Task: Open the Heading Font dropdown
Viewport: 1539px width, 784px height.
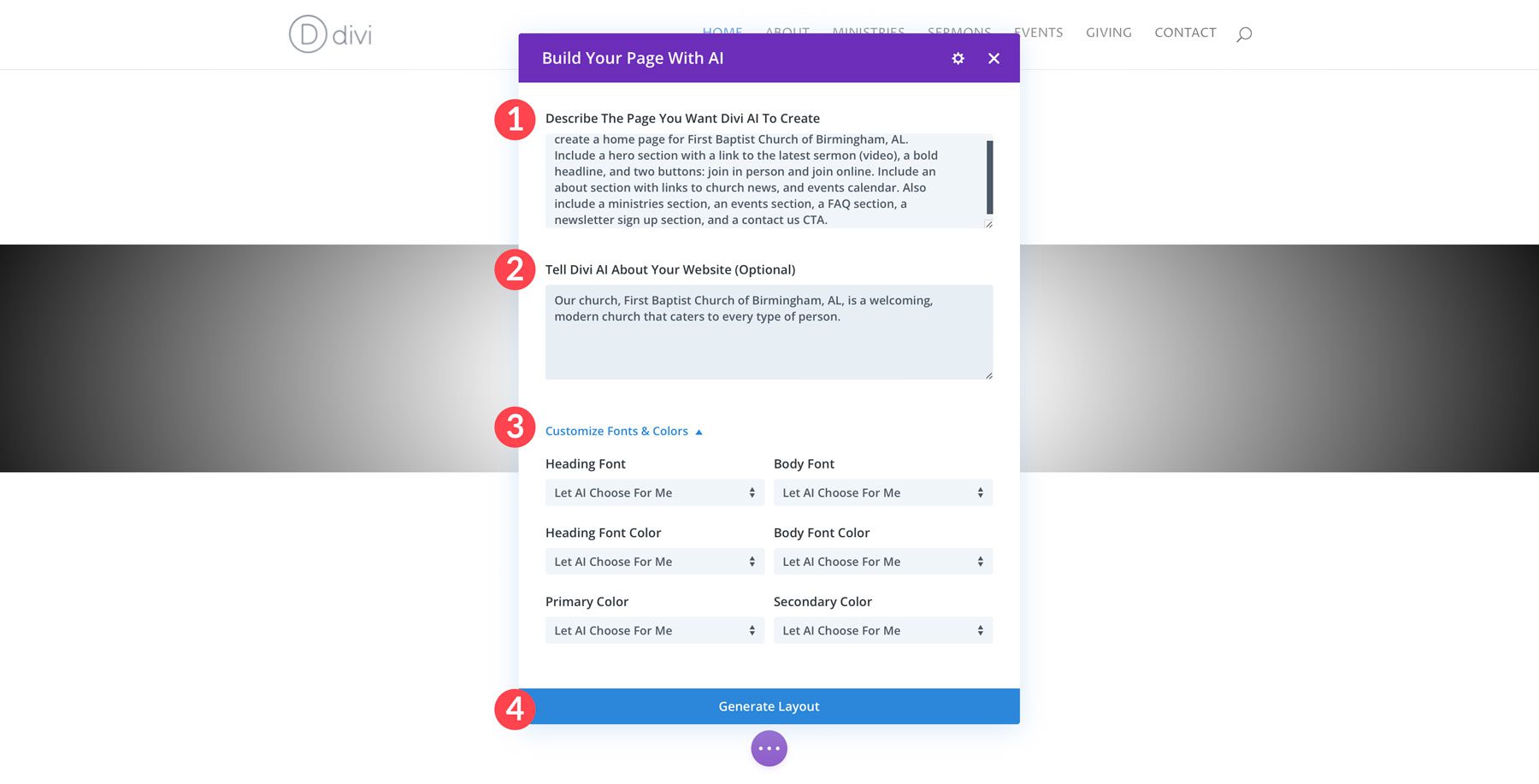Action: (654, 492)
